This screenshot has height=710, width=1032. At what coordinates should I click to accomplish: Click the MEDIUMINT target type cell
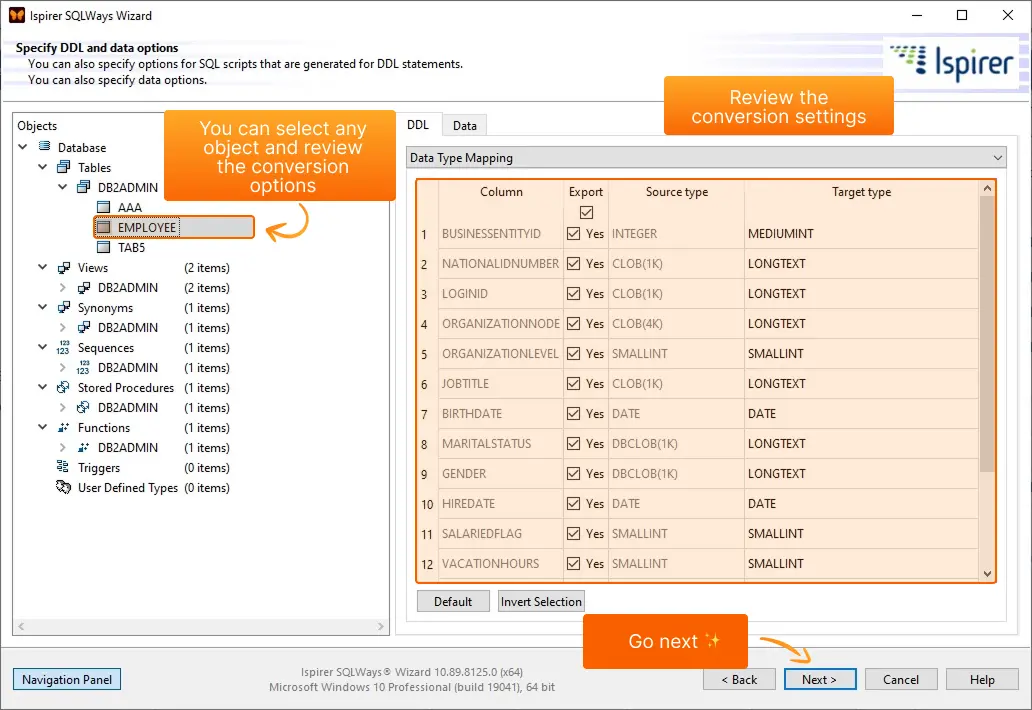click(x=861, y=234)
